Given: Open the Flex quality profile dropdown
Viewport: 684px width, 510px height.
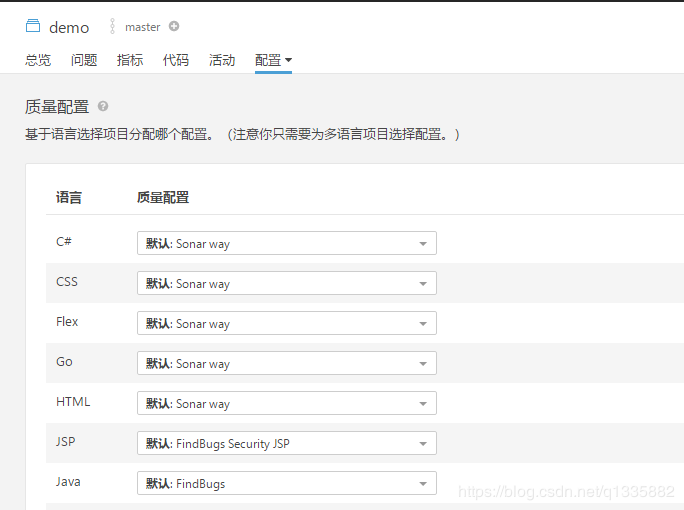Looking at the screenshot, I should 287,323.
